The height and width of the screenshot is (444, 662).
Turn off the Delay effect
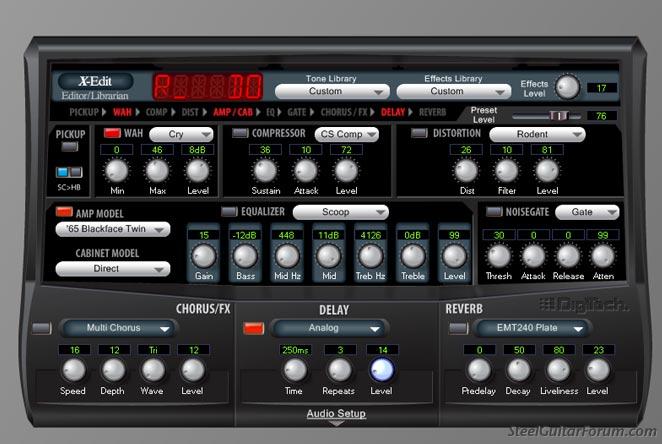click(254, 328)
